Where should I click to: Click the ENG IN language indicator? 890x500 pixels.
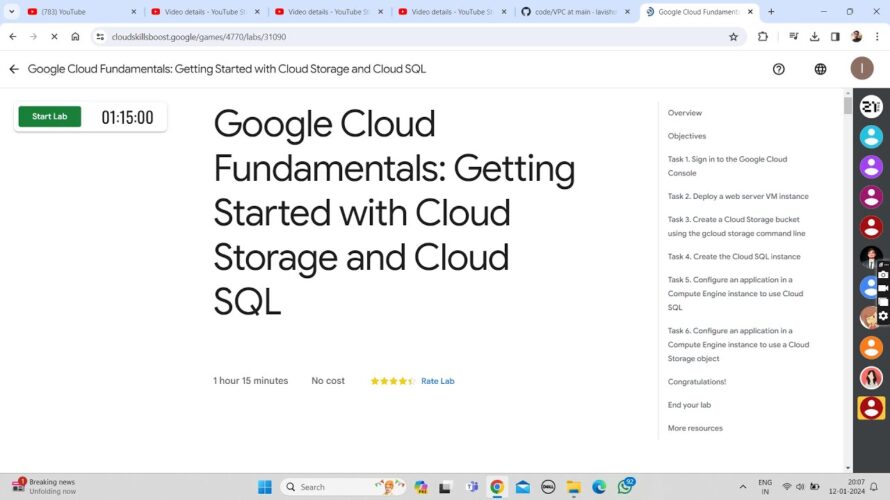tap(765, 487)
